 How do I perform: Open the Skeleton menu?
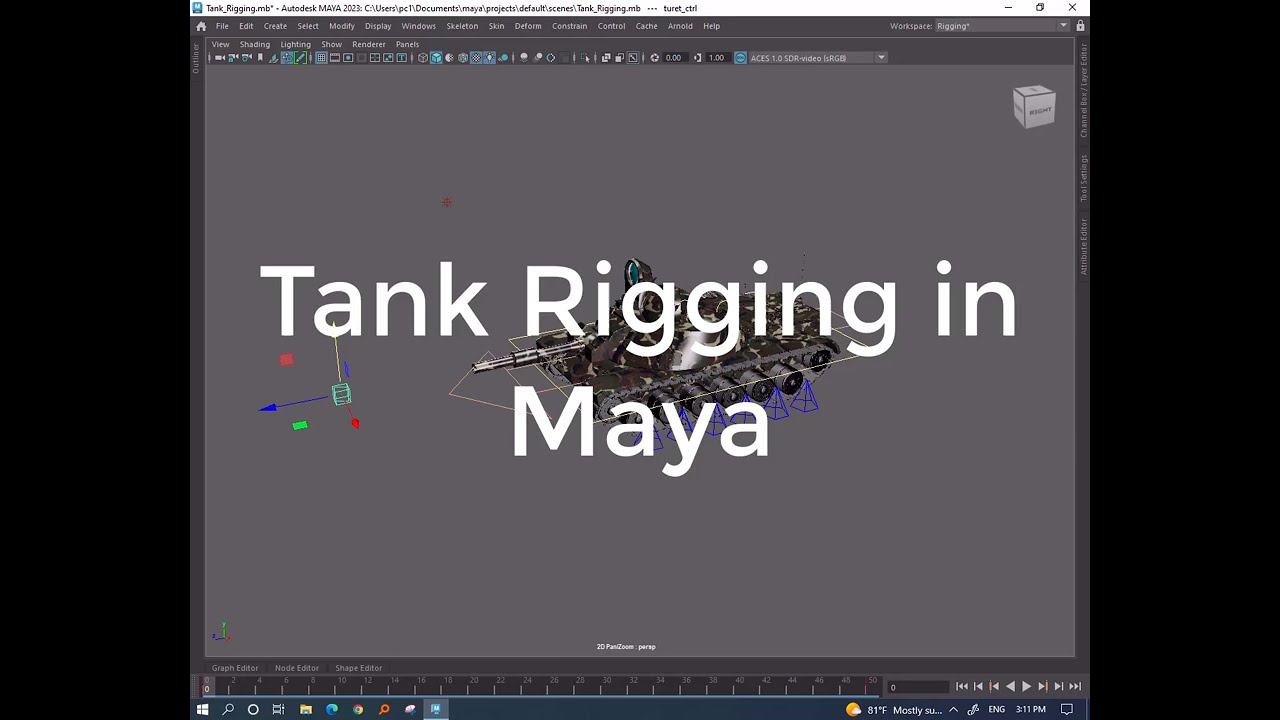[462, 26]
